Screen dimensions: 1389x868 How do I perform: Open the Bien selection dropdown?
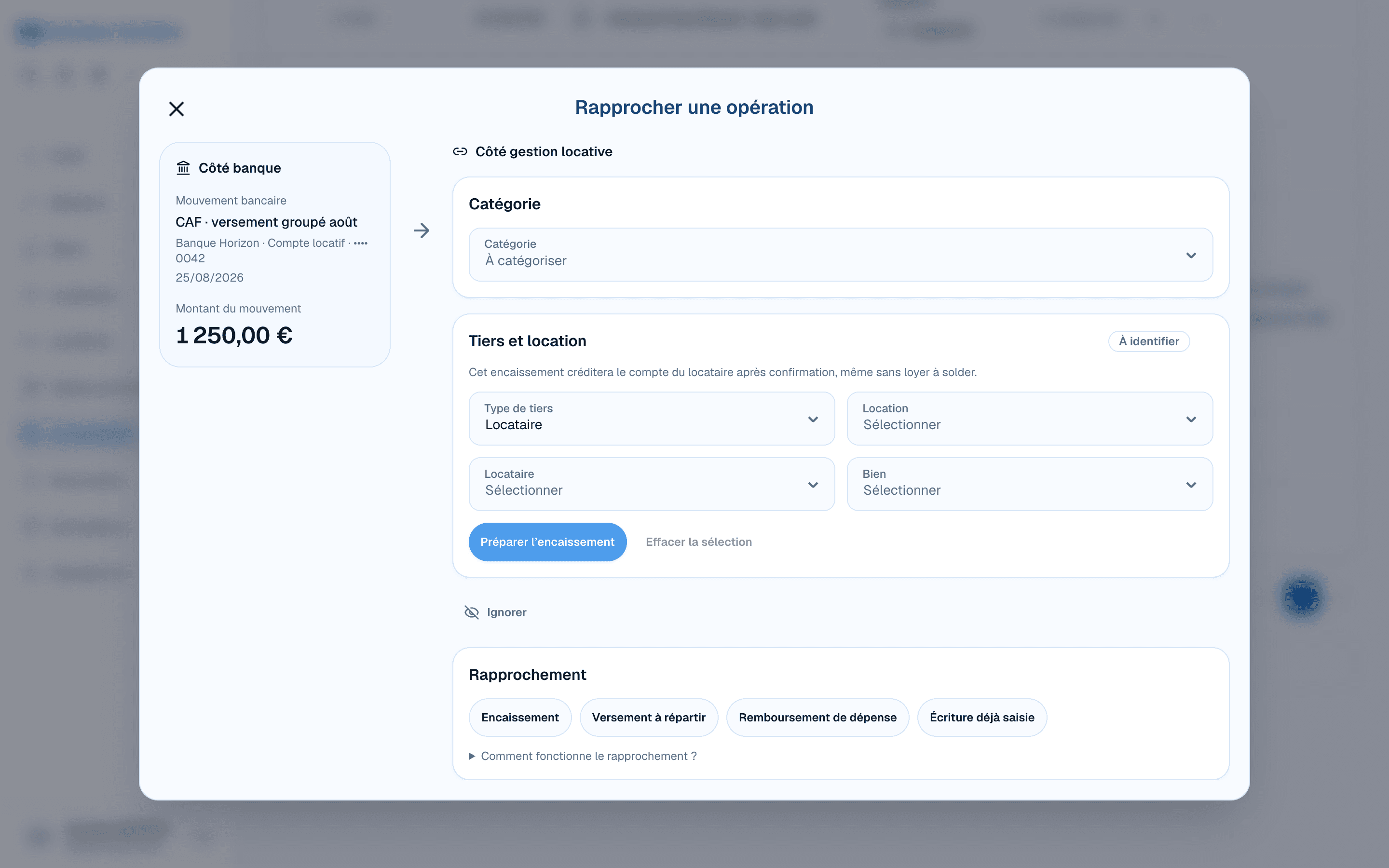pyautogui.click(x=1029, y=484)
